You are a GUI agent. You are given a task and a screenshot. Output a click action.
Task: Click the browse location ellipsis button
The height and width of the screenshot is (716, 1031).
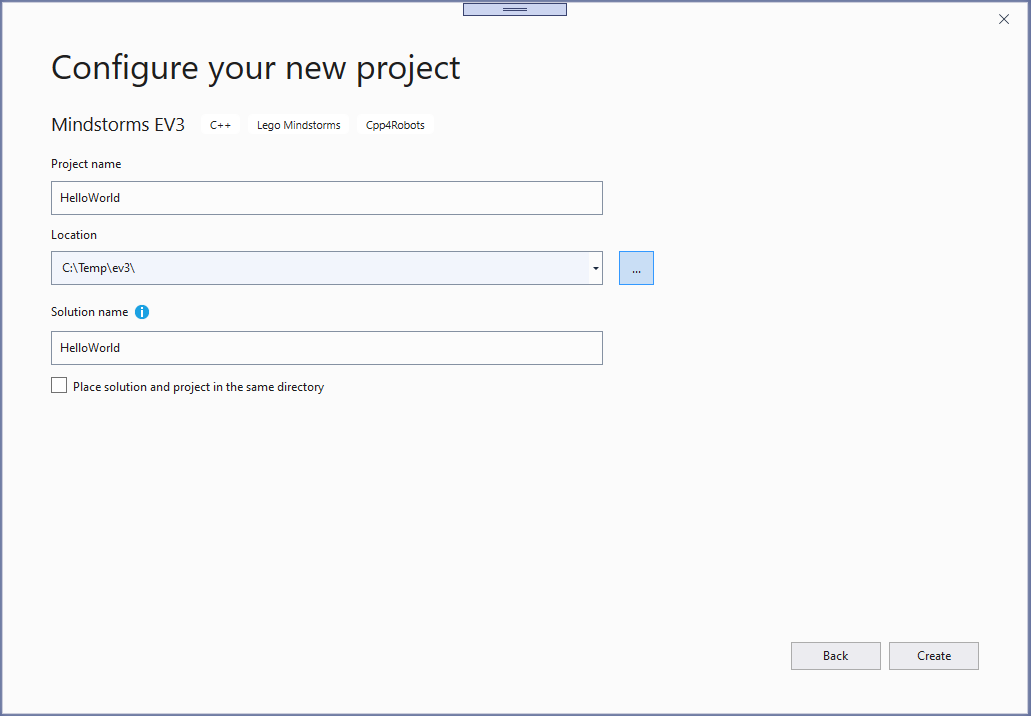pos(636,268)
